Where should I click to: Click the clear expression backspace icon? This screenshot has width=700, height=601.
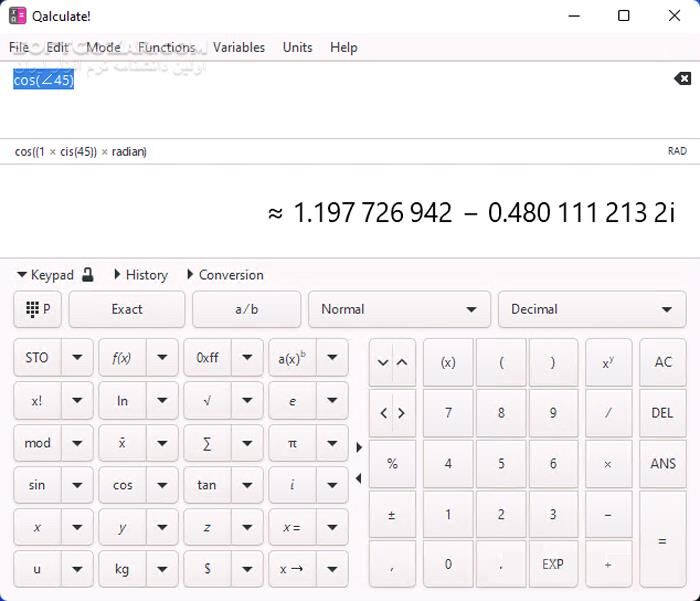[681, 79]
